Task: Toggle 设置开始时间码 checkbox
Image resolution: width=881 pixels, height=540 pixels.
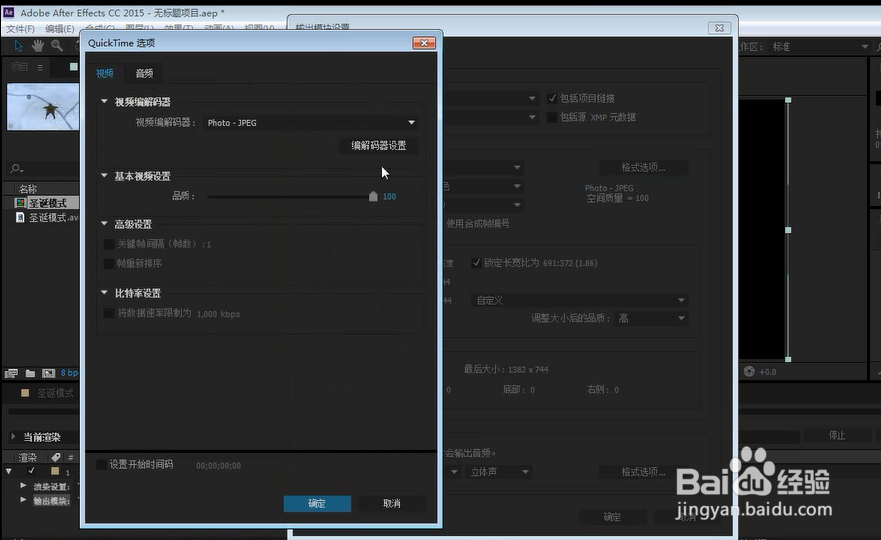Action: click(101, 464)
